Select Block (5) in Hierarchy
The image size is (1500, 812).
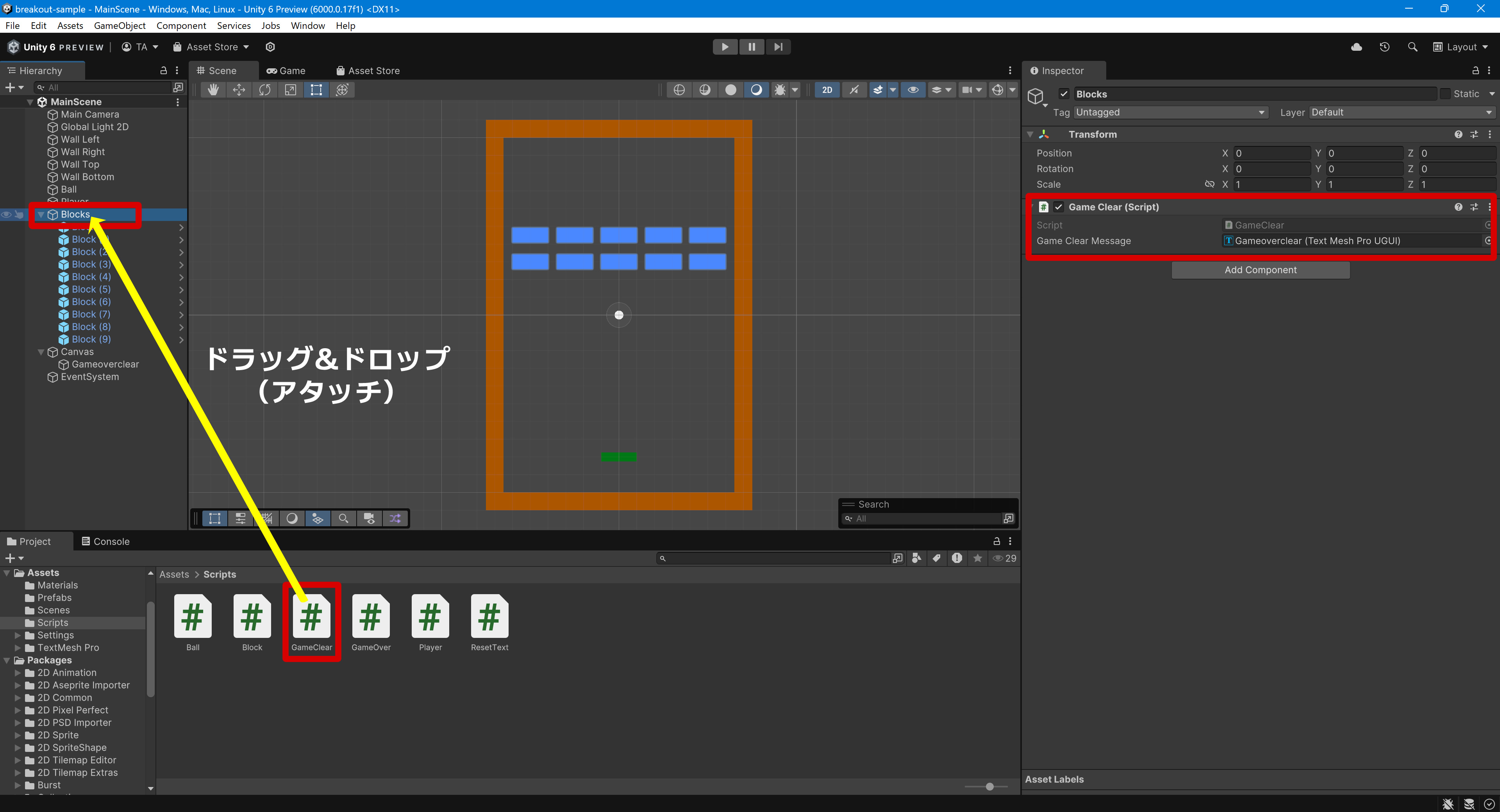(x=91, y=289)
